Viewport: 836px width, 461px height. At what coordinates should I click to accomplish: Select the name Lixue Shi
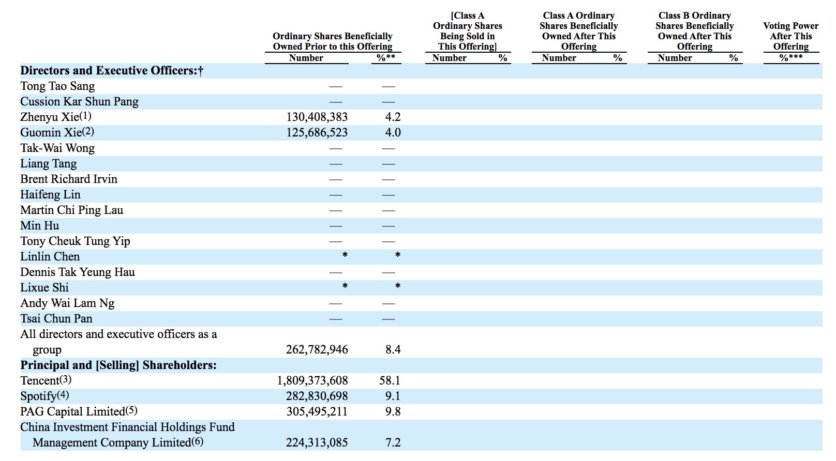click(x=45, y=287)
